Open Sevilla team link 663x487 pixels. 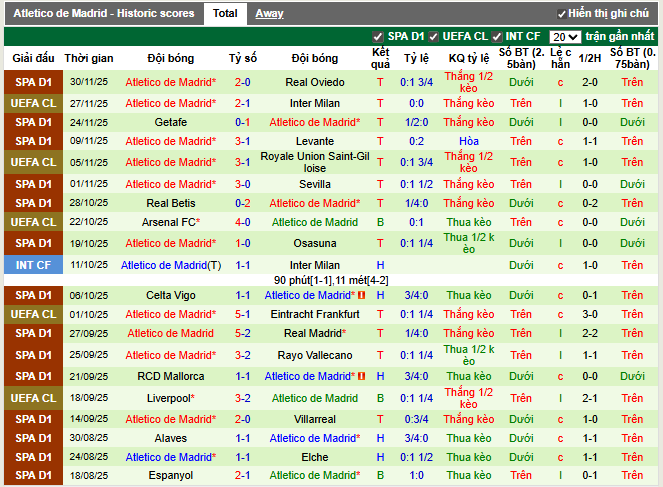pos(315,184)
